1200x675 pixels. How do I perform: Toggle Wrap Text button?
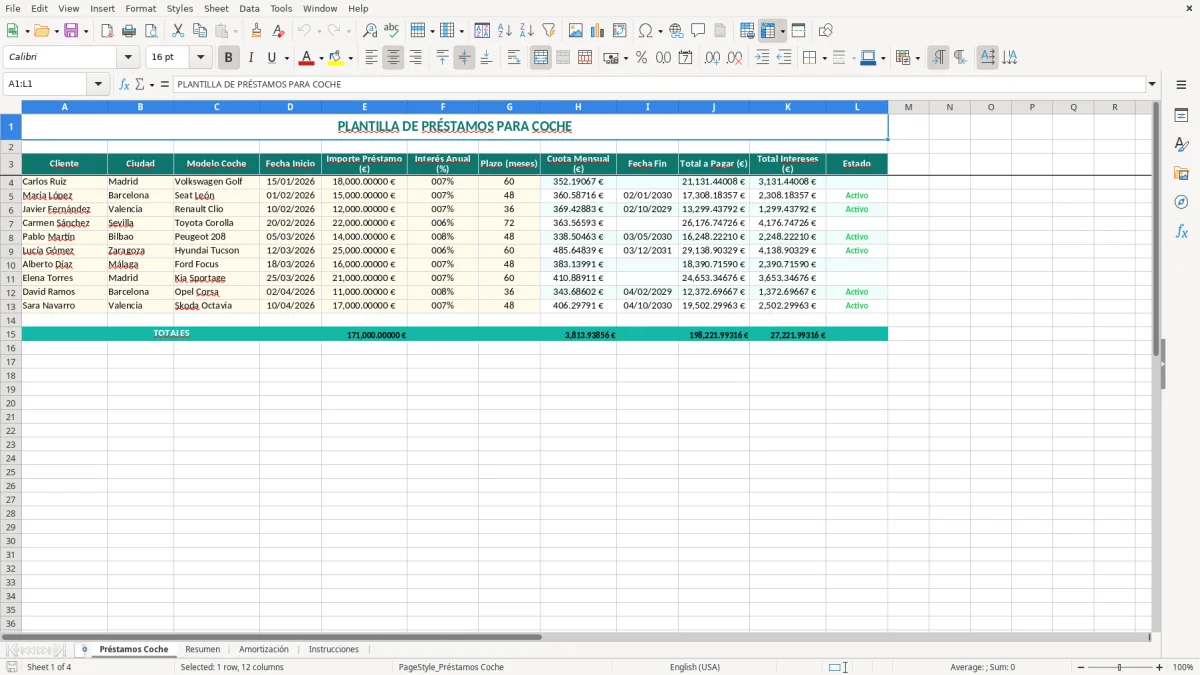[x=514, y=58]
